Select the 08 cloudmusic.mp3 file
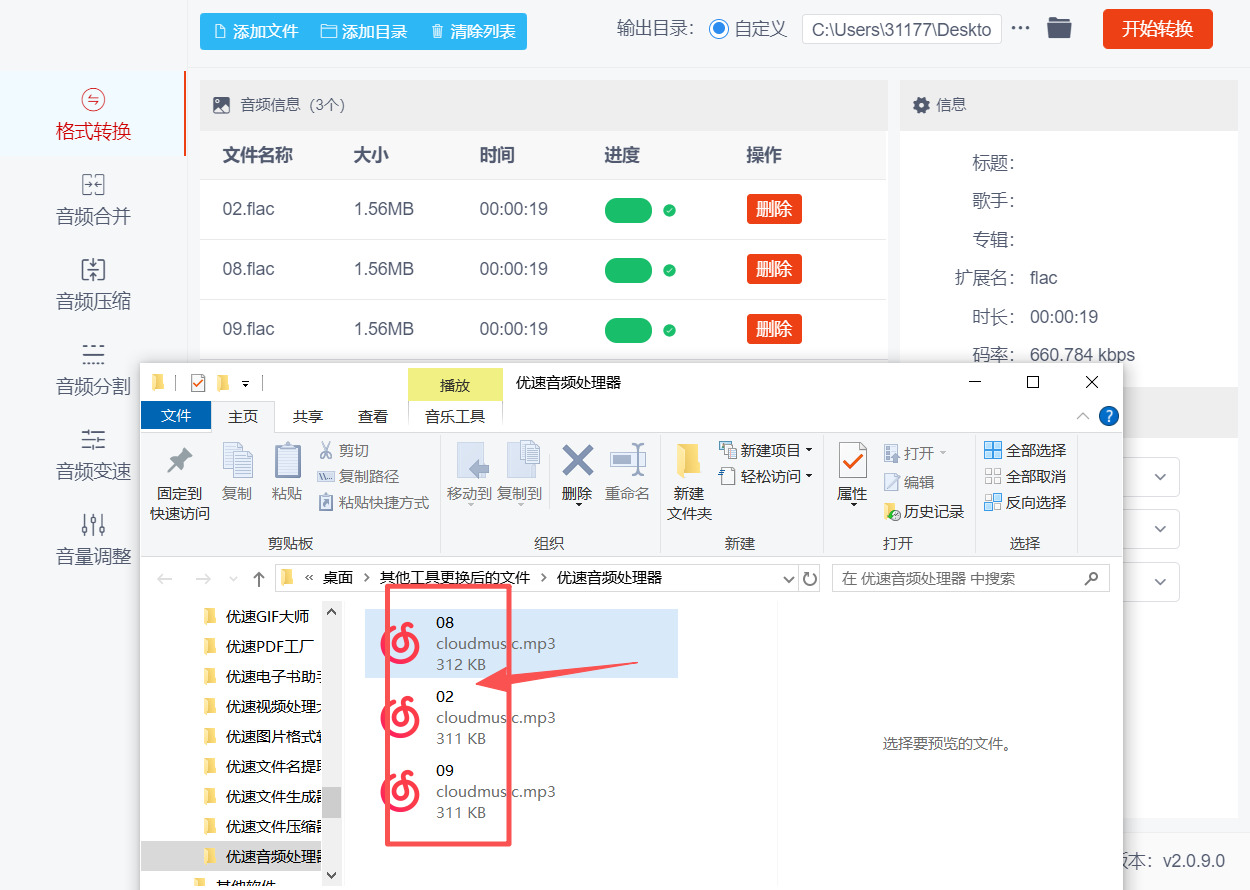1250x890 pixels. 521,644
